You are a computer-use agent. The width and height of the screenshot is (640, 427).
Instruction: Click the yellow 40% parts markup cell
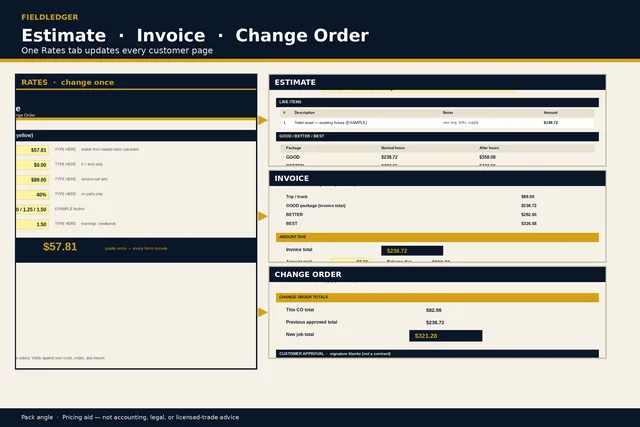[x=33, y=195]
